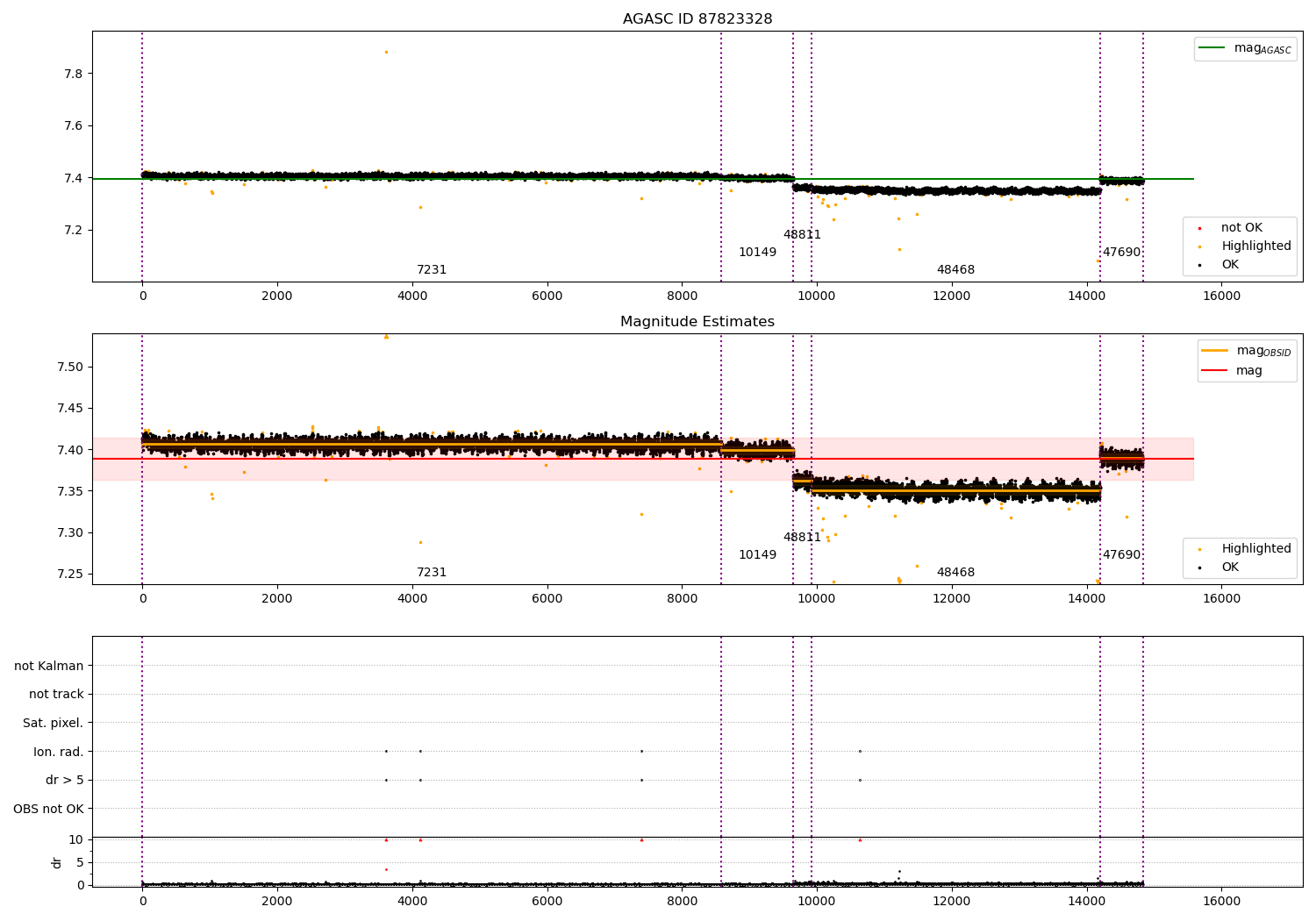Click obsid label 48468 in the middle plot

tap(955, 572)
